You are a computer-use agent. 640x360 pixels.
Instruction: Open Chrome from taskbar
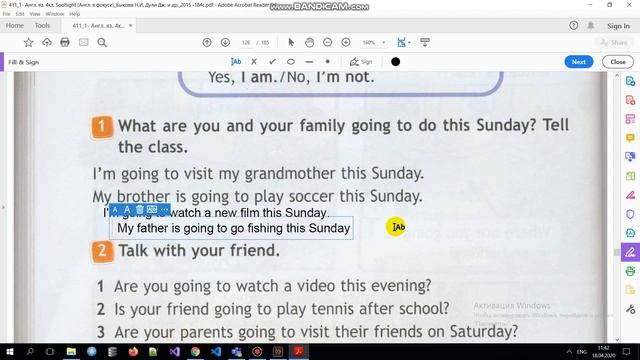coord(195,351)
